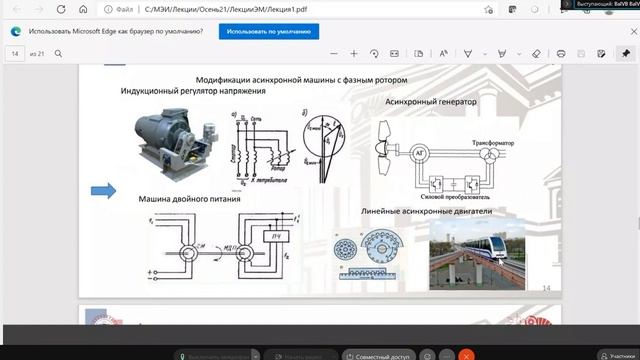Click 'Использовать по умолчанию' button
This screenshot has height=360, width=640.
(x=269, y=31)
